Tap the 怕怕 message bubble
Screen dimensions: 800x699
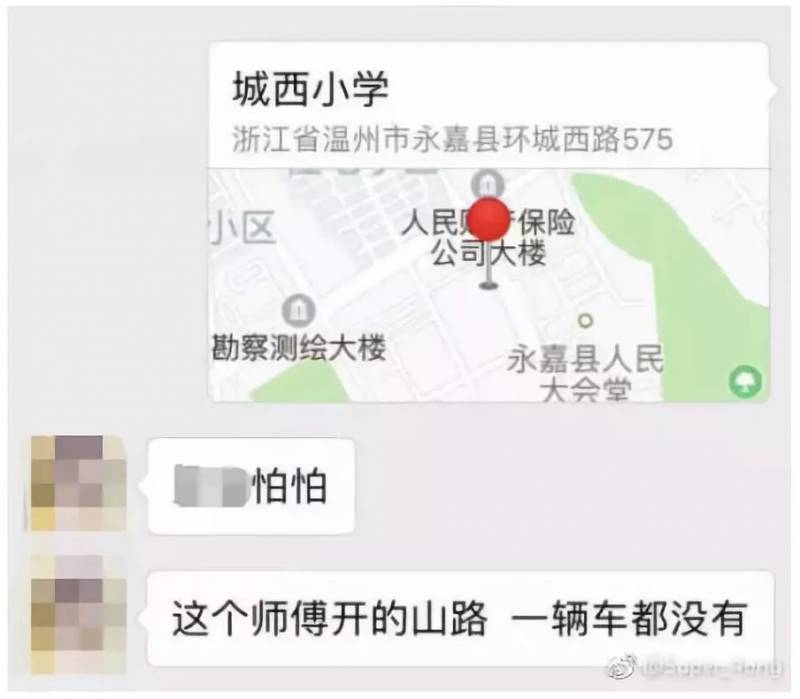tap(251, 486)
